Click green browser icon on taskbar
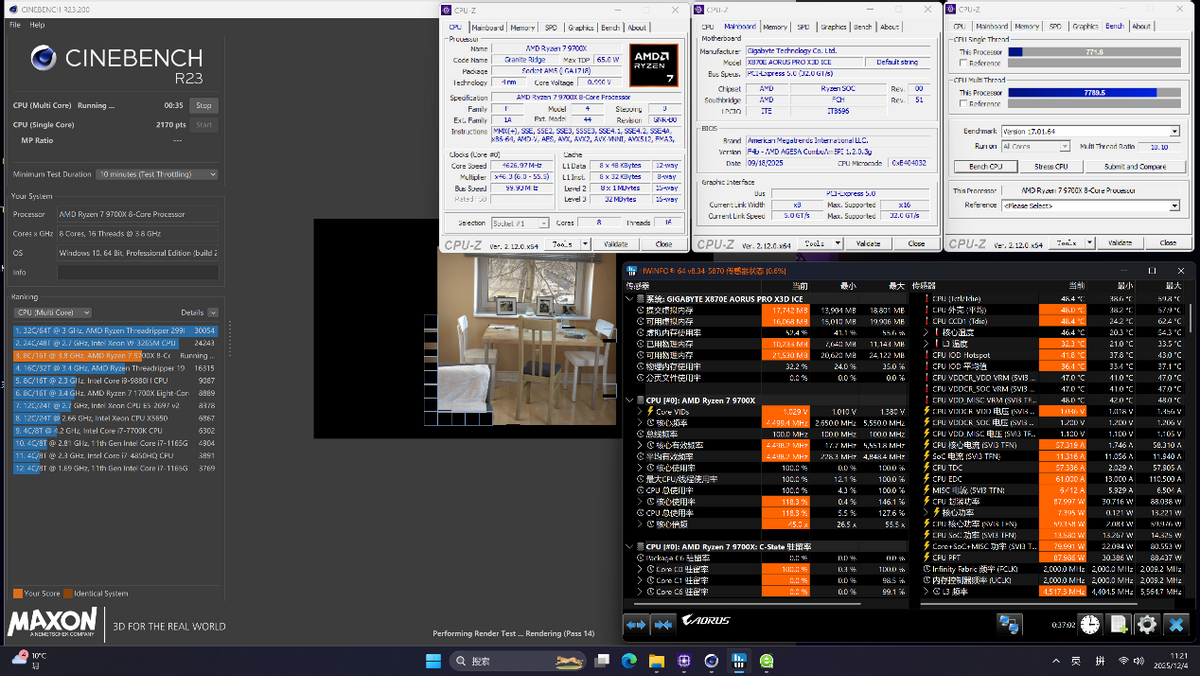The height and width of the screenshot is (676, 1200). 766,661
